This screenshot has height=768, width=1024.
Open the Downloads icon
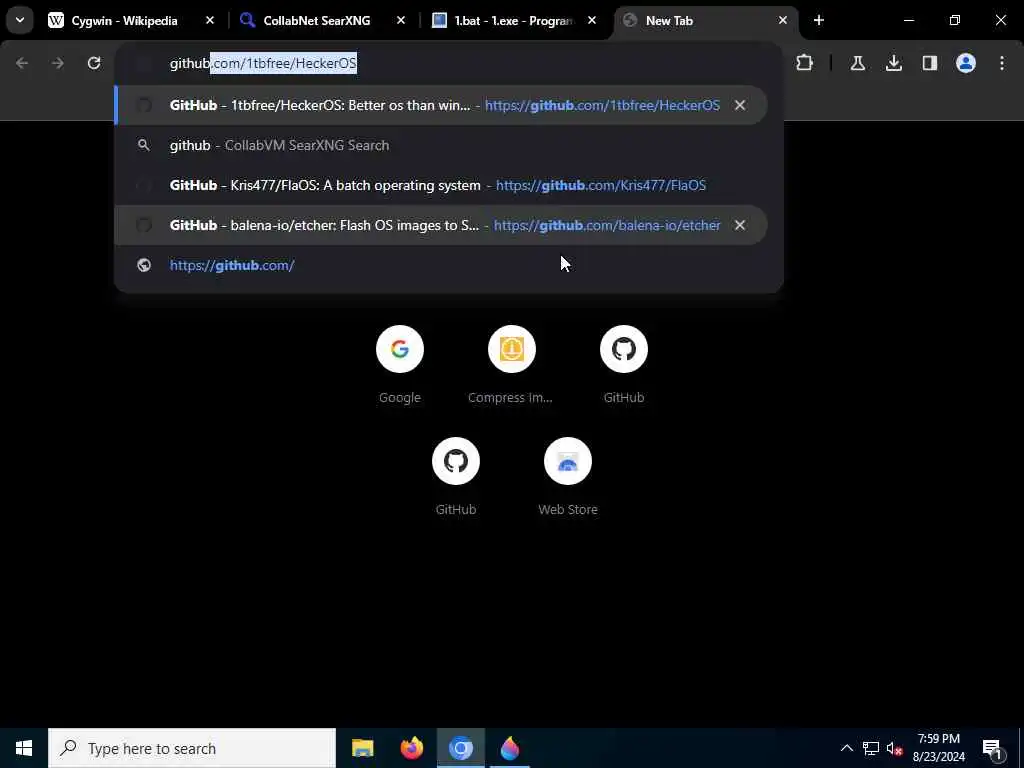click(x=894, y=63)
